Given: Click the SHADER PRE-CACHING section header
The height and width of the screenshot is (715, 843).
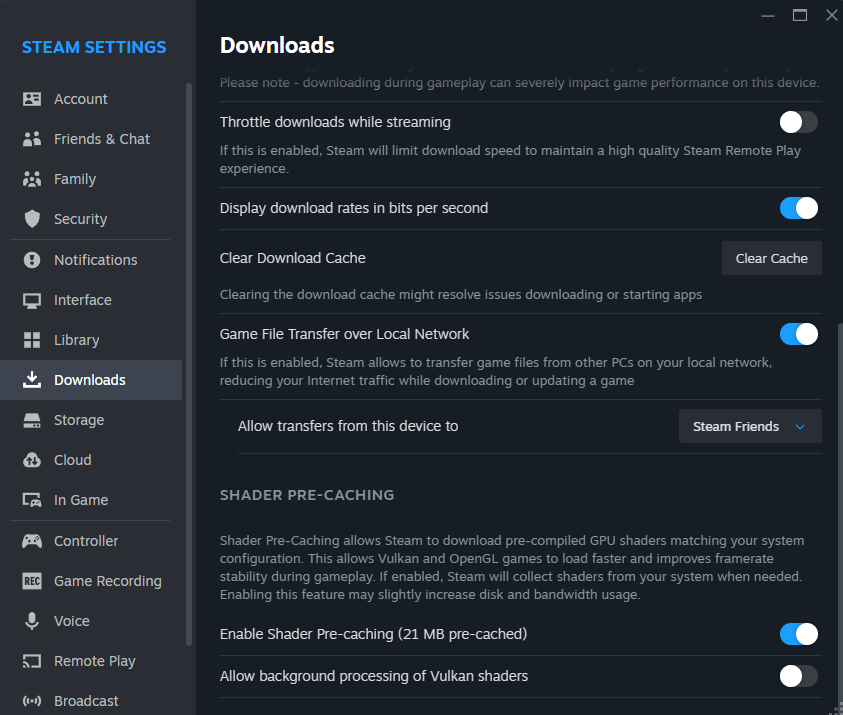Looking at the screenshot, I should click(307, 495).
